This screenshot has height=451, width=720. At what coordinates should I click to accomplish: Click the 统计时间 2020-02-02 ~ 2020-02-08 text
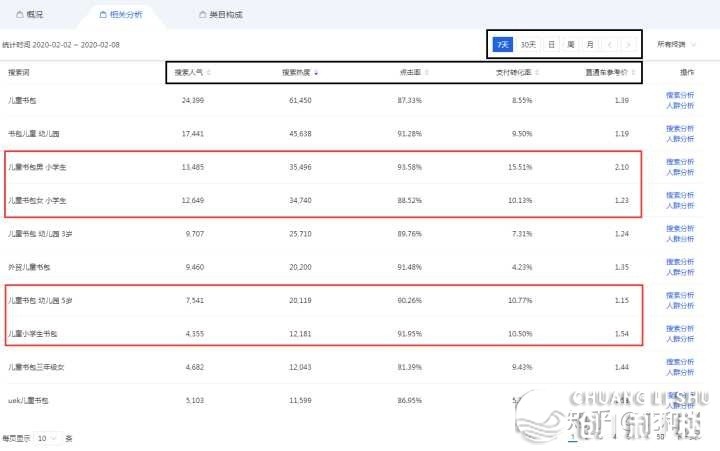[x=61, y=45]
